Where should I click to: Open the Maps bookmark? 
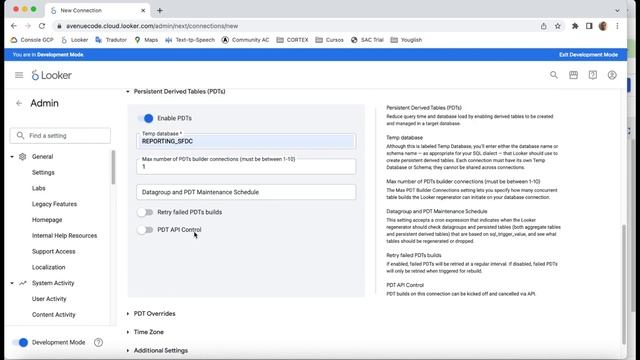click(x=146, y=40)
